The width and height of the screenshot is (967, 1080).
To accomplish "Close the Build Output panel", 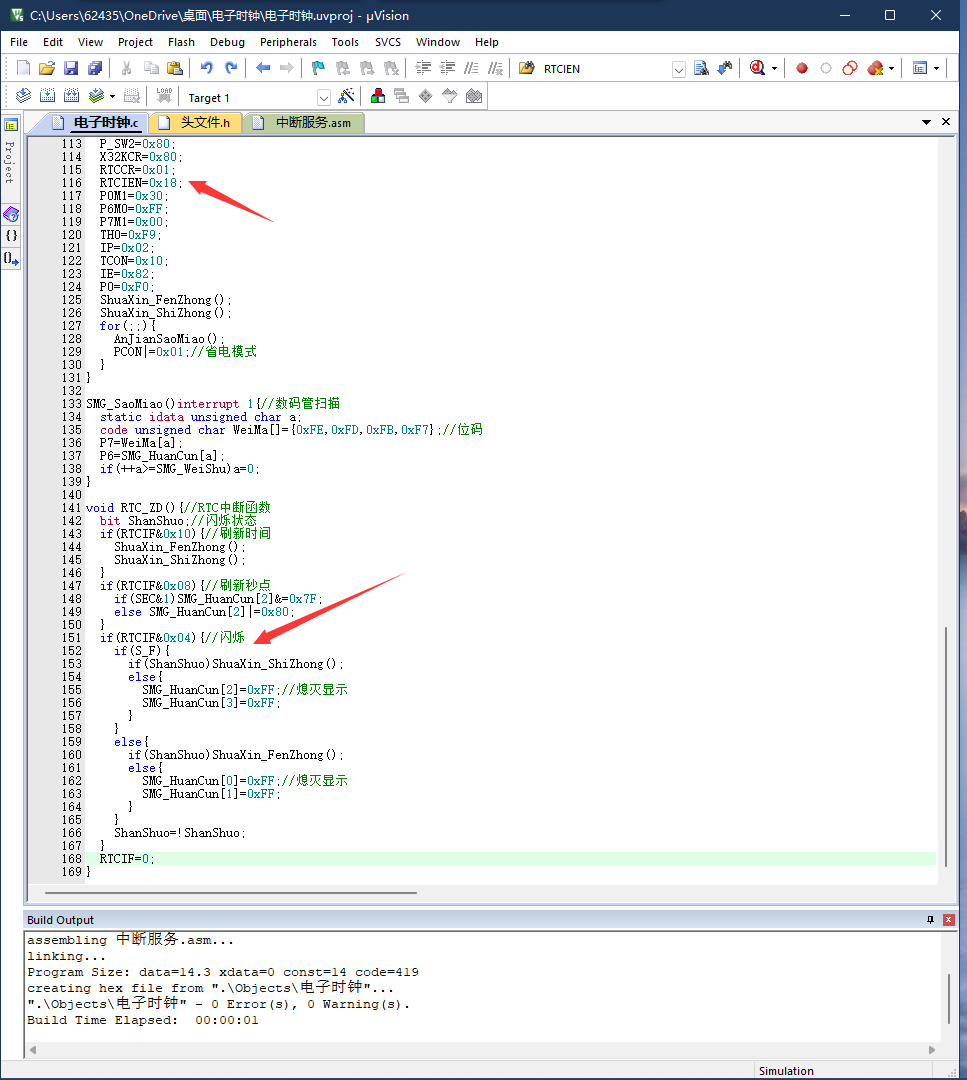I will [948, 920].
